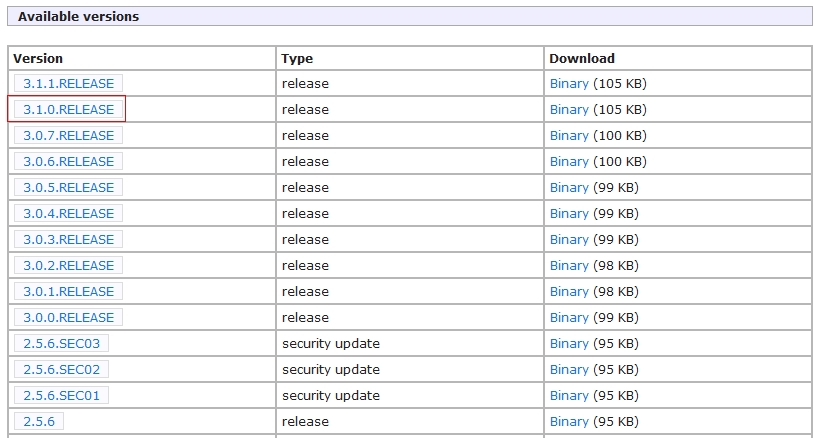Select the 2.5.6.SEC02 version link

[61, 369]
